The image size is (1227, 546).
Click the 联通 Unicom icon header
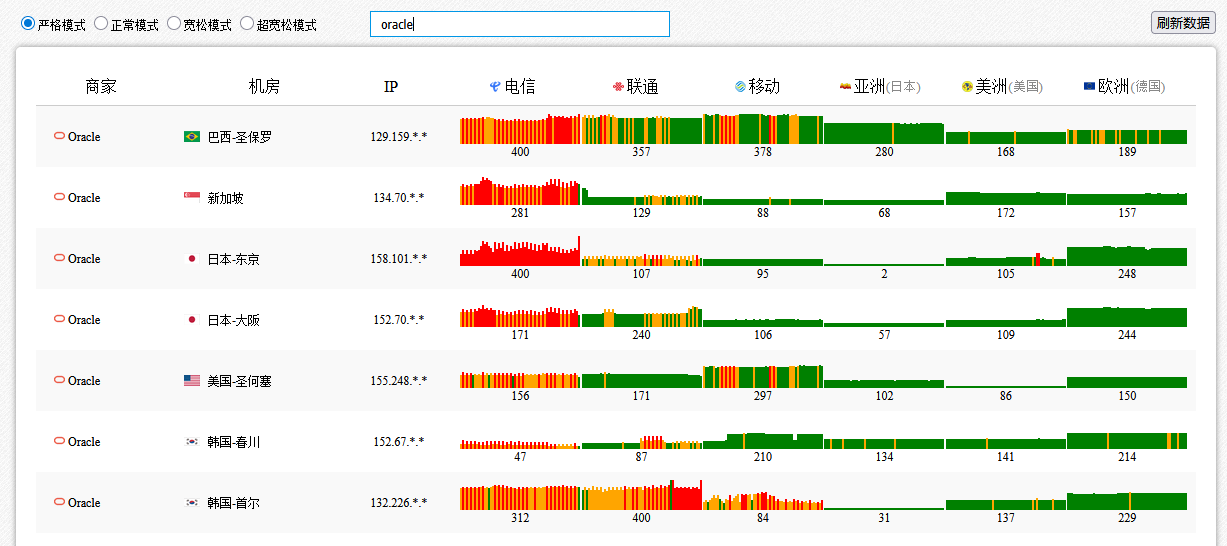pyautogui.click(x=617, y=87)
